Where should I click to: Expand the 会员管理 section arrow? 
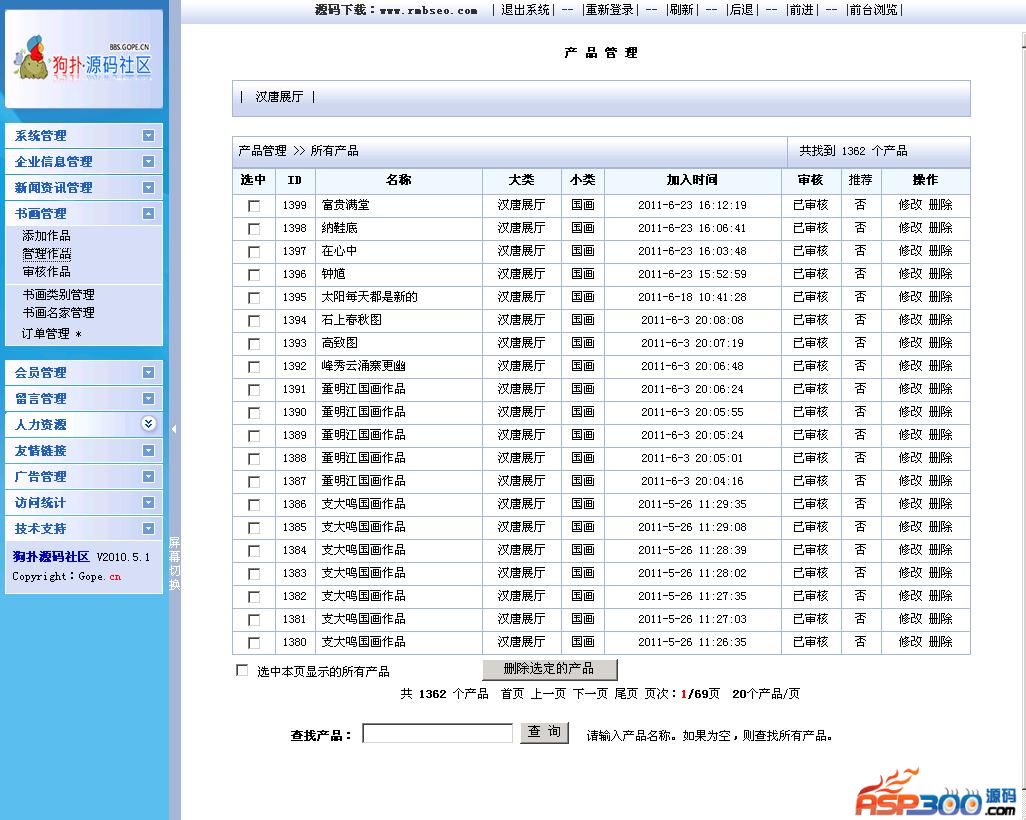(149, 372)
